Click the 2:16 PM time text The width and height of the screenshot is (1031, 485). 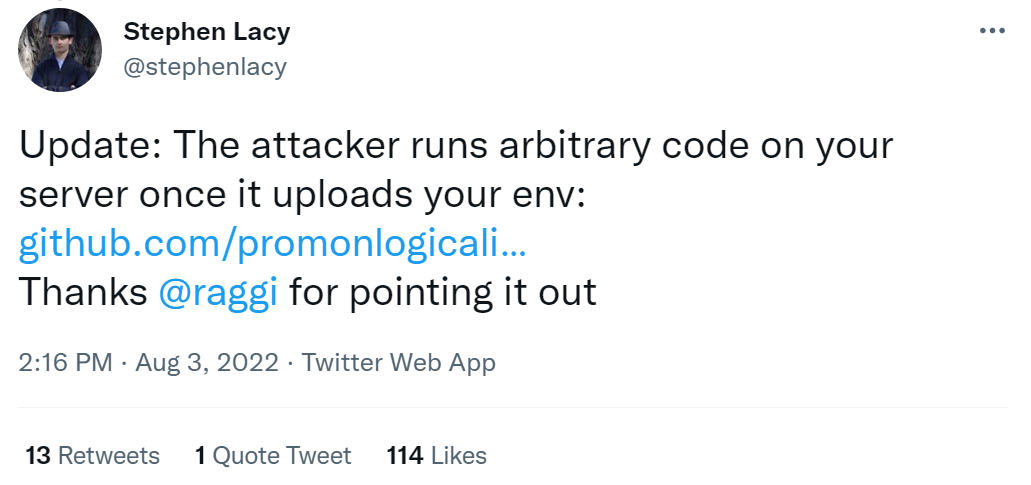pyautogui.click(x=65, y=362)
